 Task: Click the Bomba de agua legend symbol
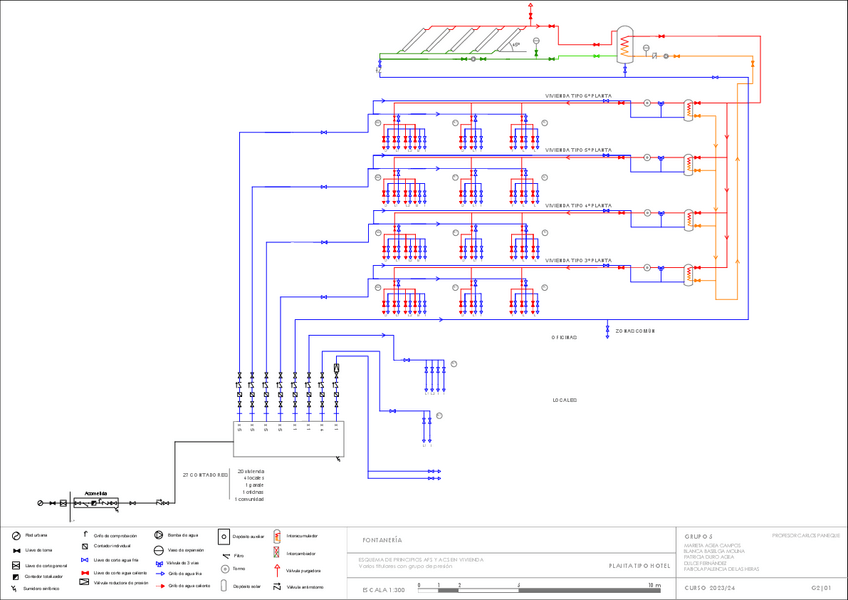point(159,536)
